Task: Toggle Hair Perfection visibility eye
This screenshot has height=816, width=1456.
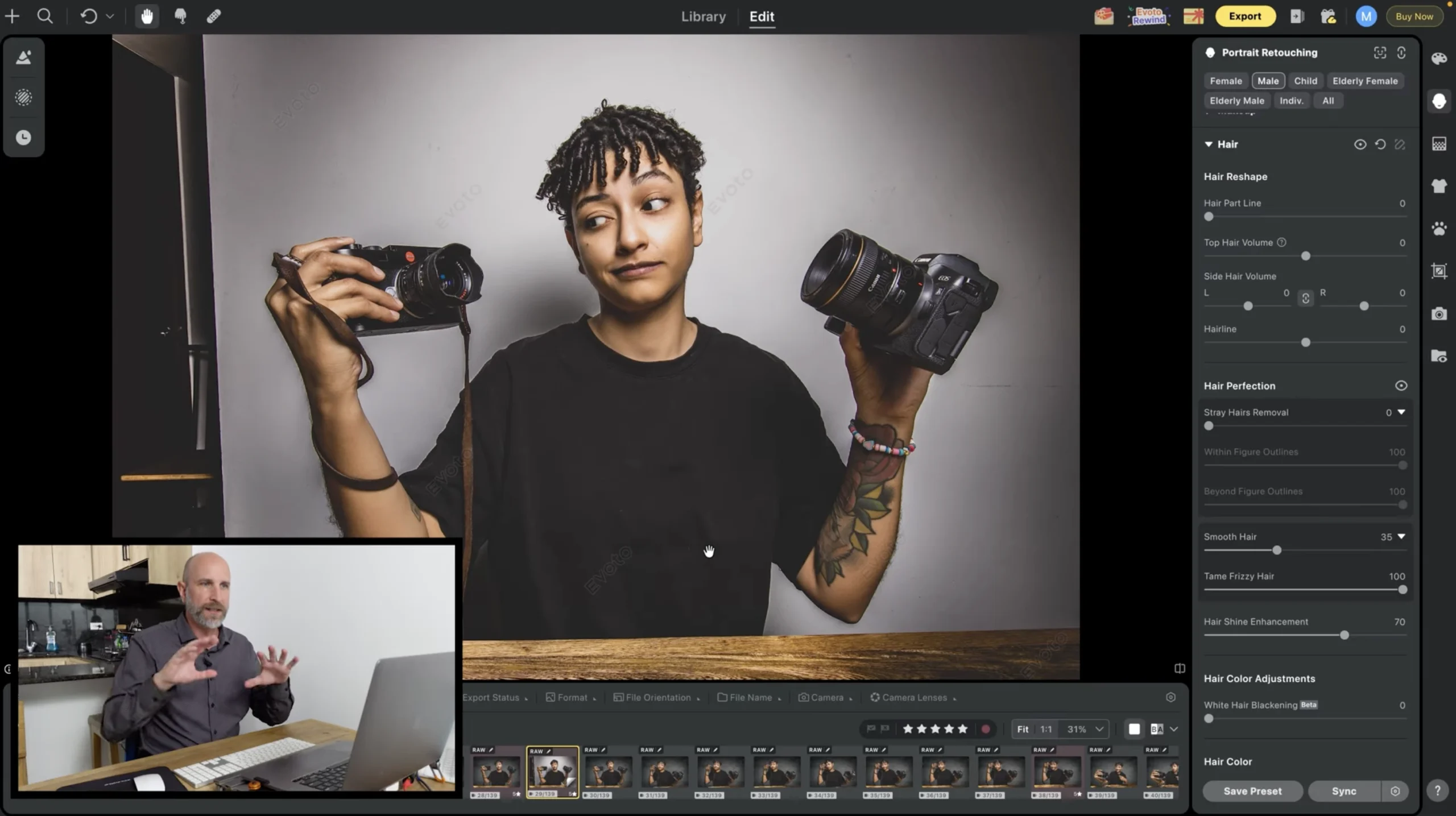Action: (1401, 386)
